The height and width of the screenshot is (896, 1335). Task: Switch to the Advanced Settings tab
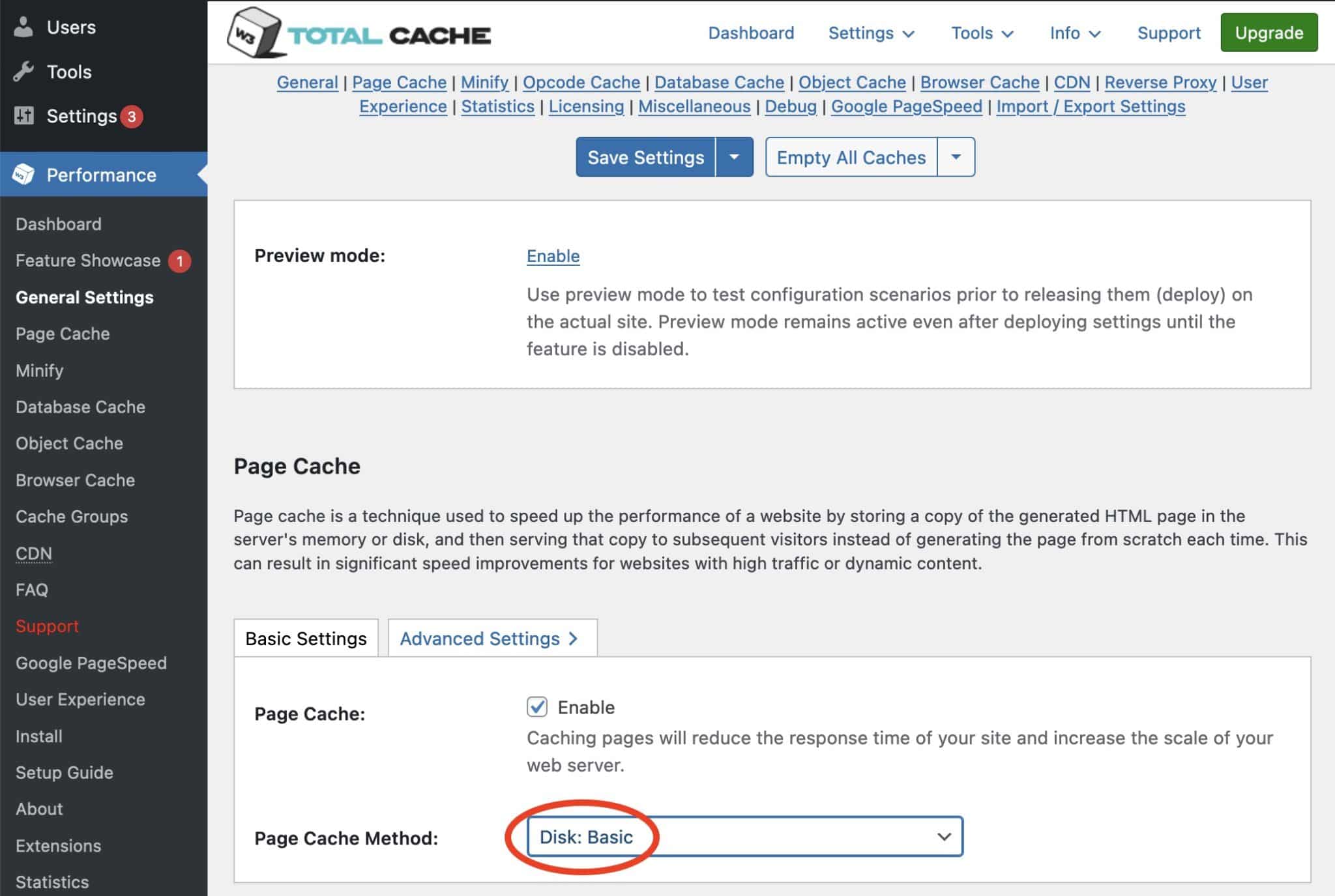[x=487, y=639]
